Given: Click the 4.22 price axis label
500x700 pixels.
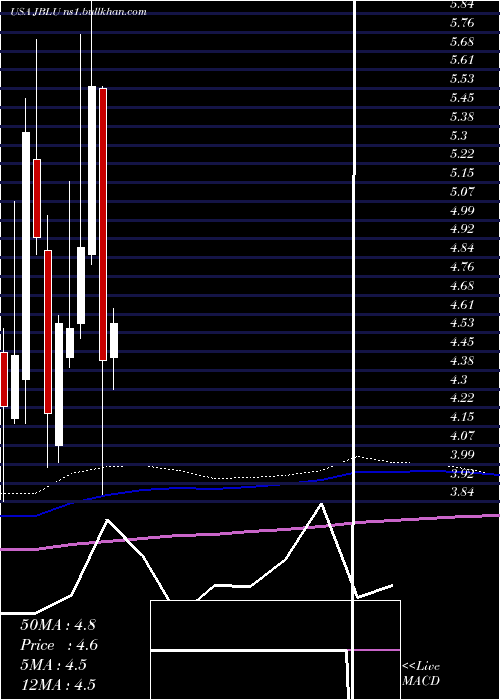Looking at the screenshot, I should coord(462,398).
